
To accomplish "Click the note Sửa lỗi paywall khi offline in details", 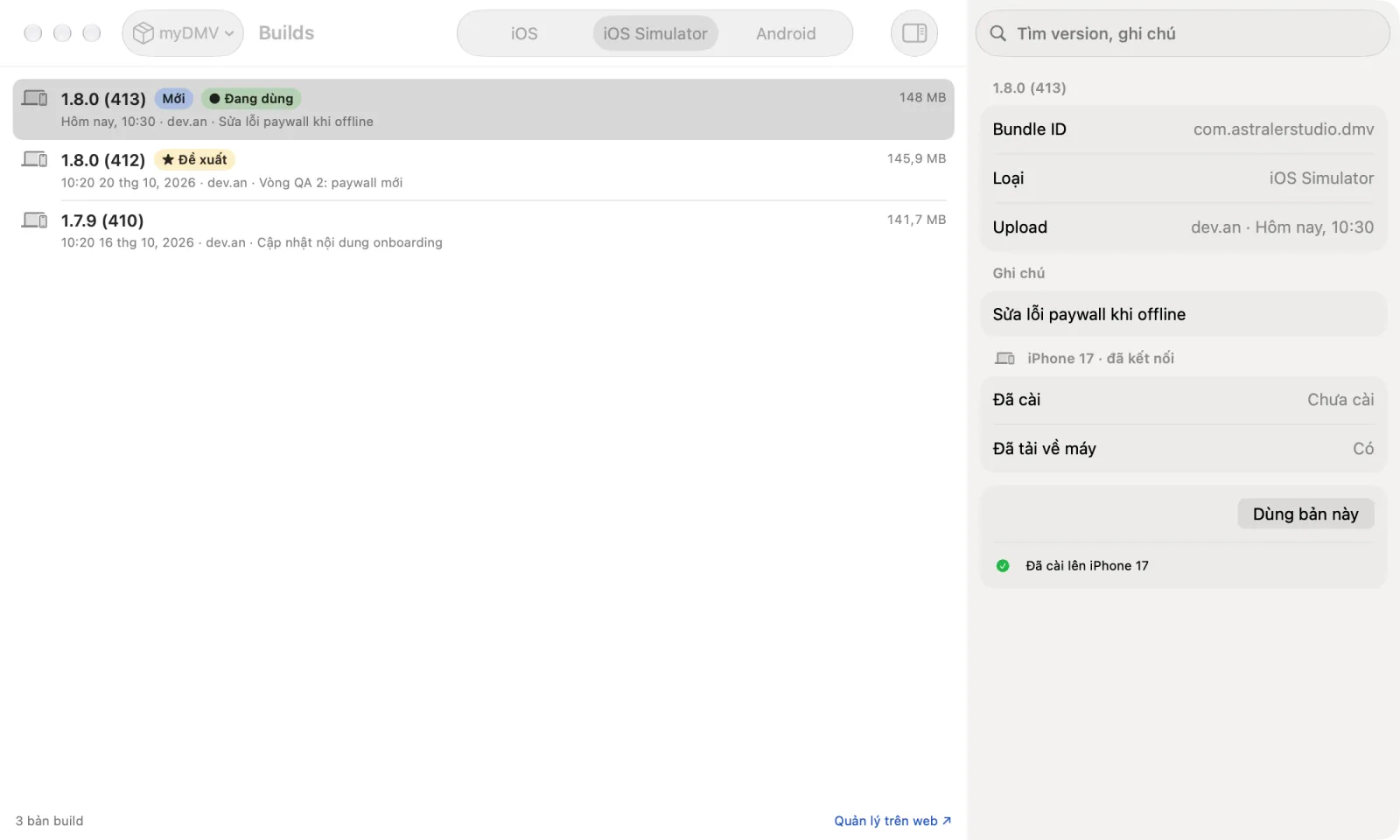I will click(x=1088, y=314).
